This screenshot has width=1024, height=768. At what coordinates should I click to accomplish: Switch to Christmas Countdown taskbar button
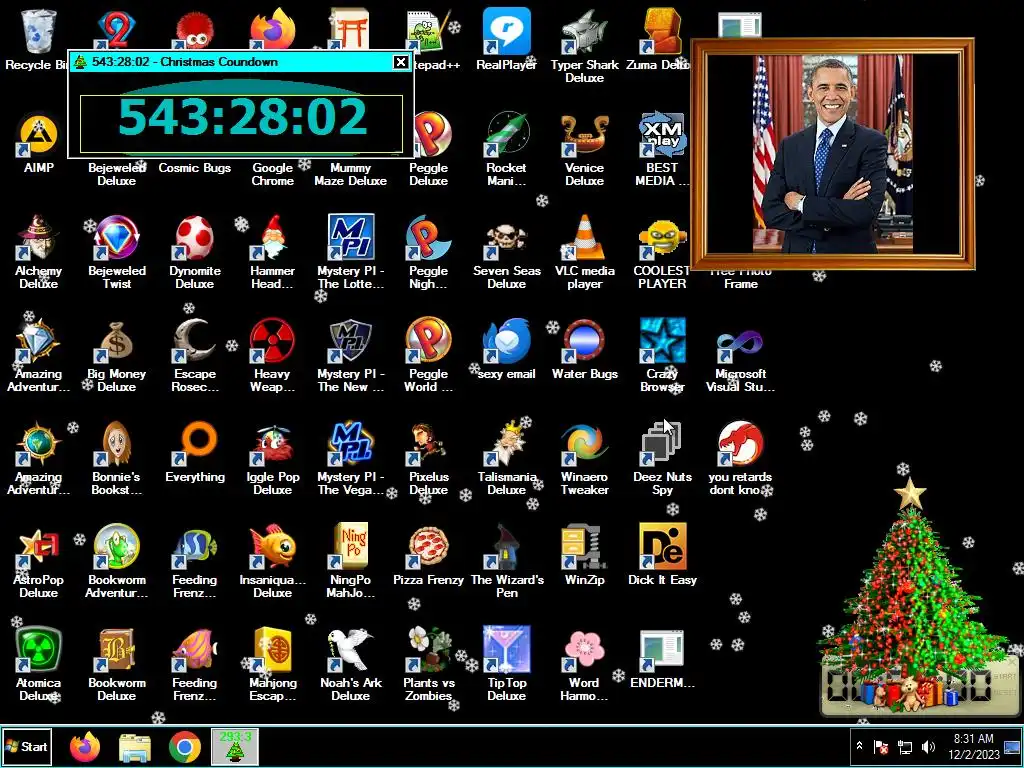235,746
